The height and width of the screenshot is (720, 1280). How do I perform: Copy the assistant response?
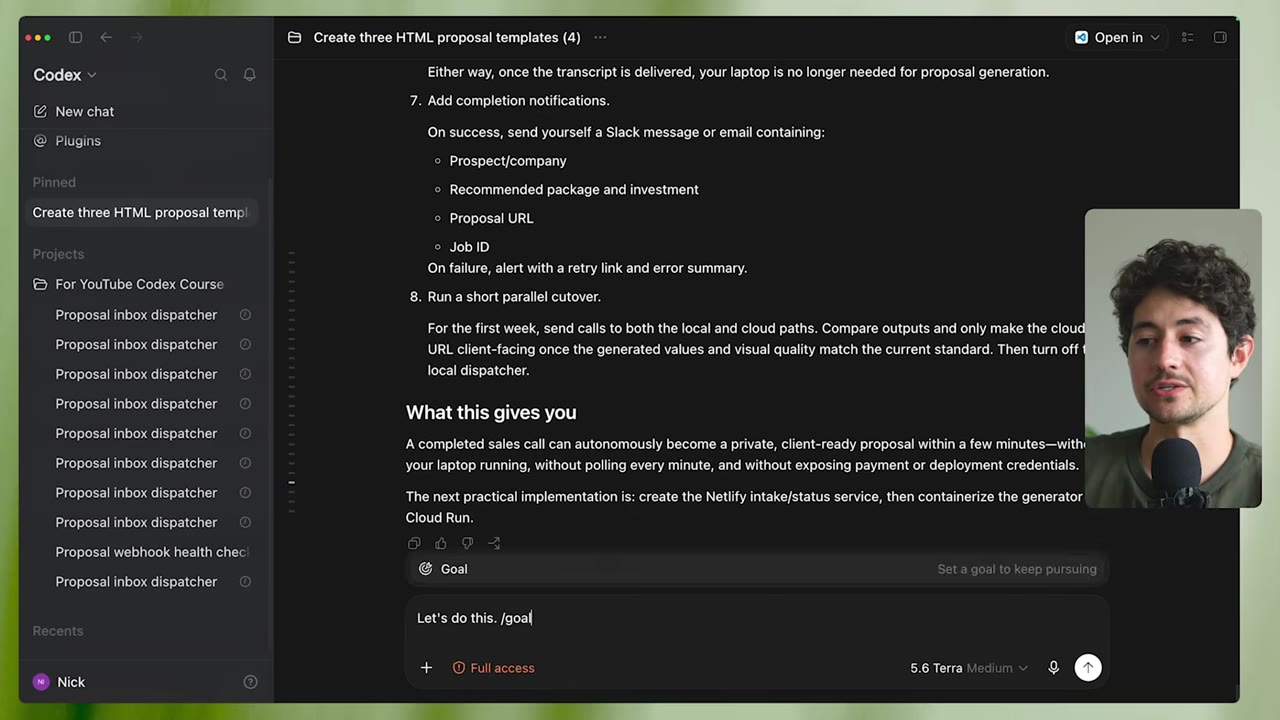click(414, 543)
